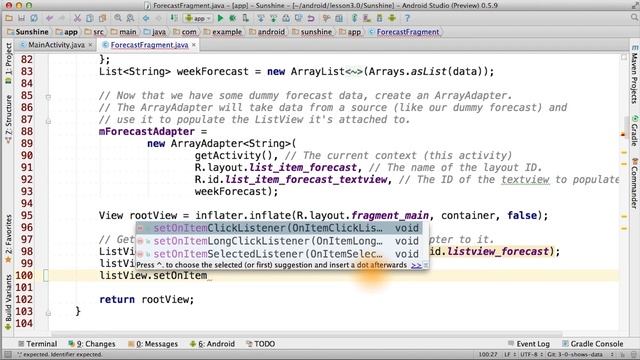
Task: Navigate Forward with the gray arrow
Action: tap(158, 18)
